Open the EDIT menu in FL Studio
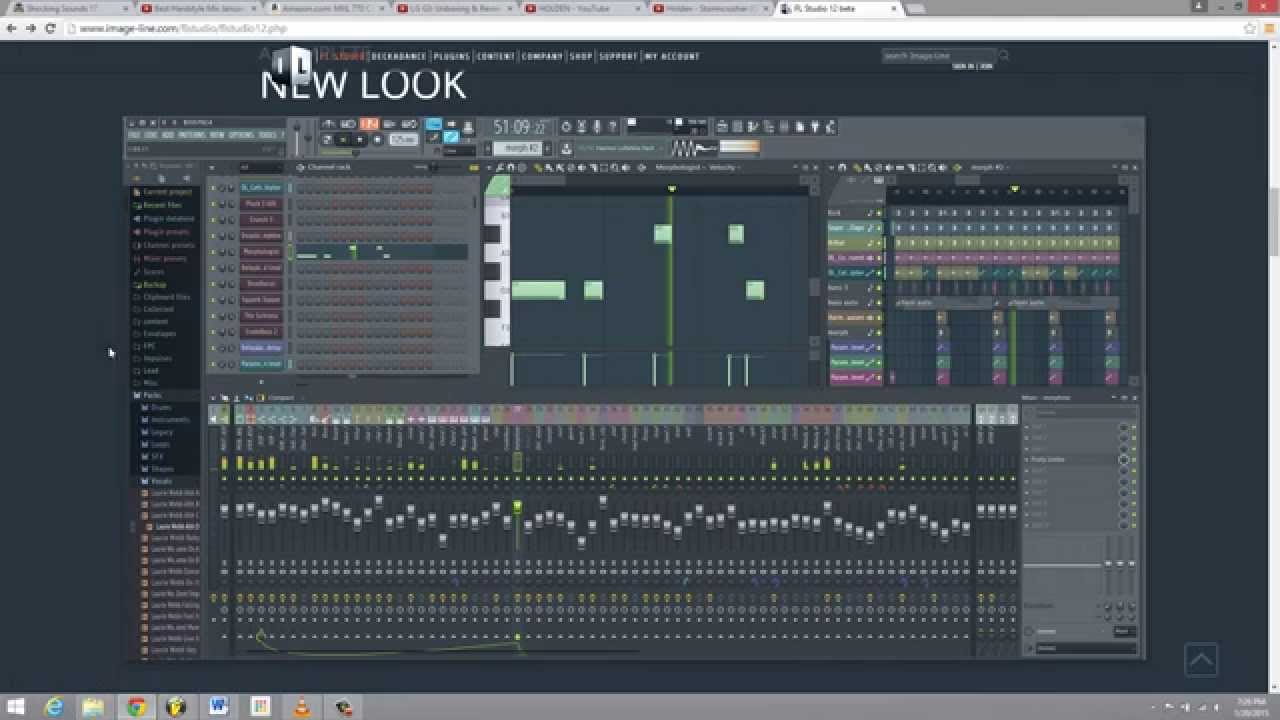 coord(150,134)
